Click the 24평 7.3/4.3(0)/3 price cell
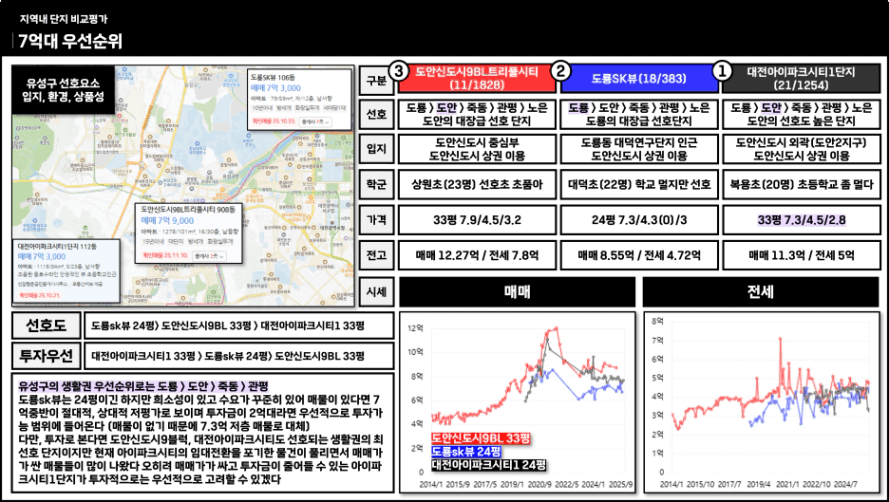889x502 pixels. point(639,220)
